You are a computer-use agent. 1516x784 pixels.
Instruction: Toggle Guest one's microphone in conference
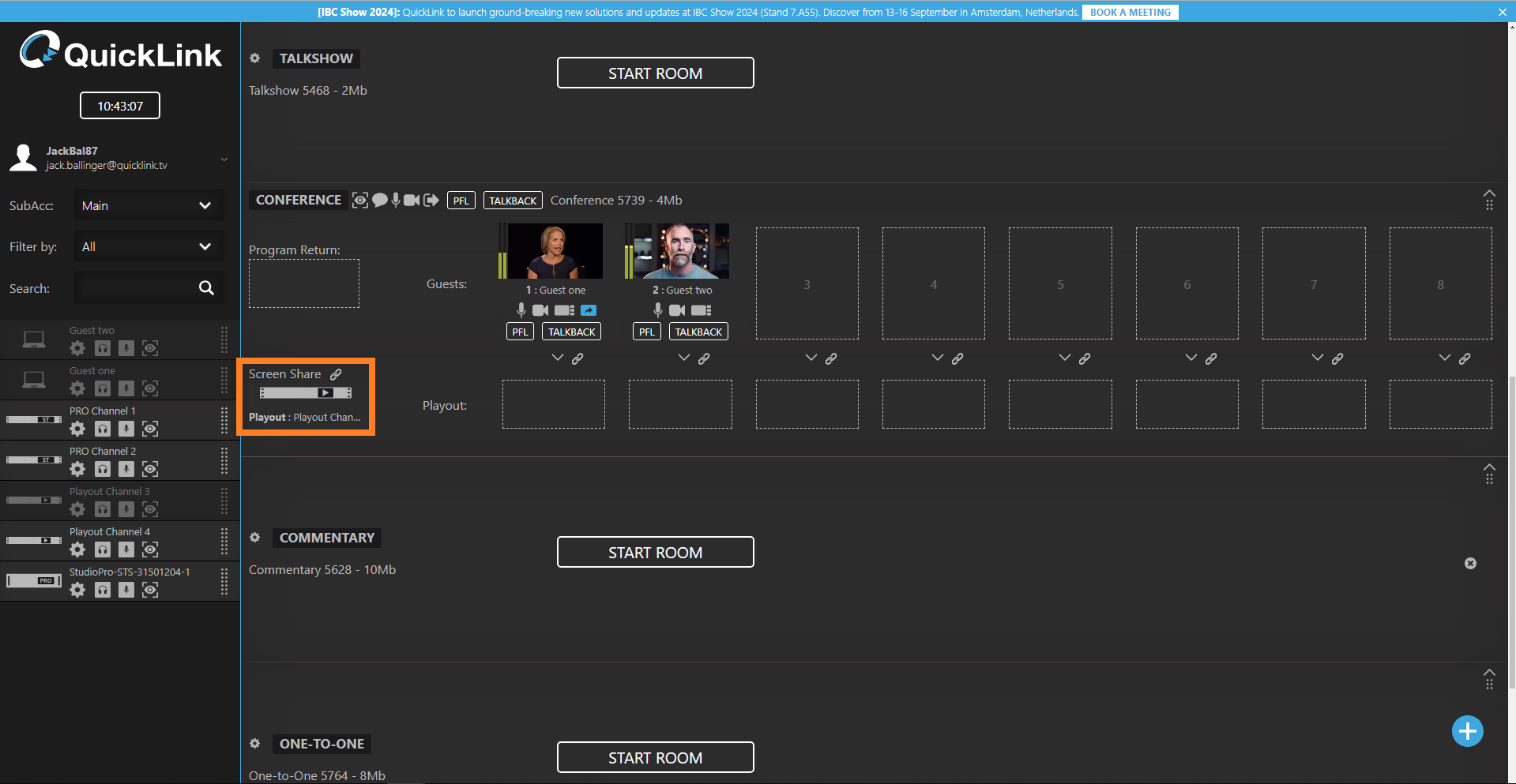point(521,310)
